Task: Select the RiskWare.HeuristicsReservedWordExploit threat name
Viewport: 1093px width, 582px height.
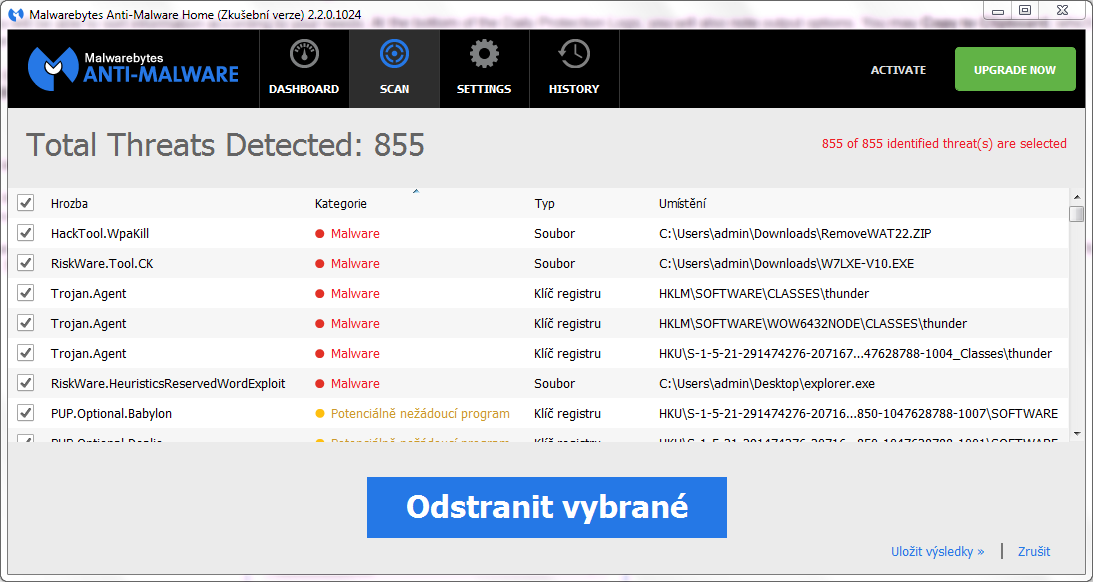Action: coord(168,383)
